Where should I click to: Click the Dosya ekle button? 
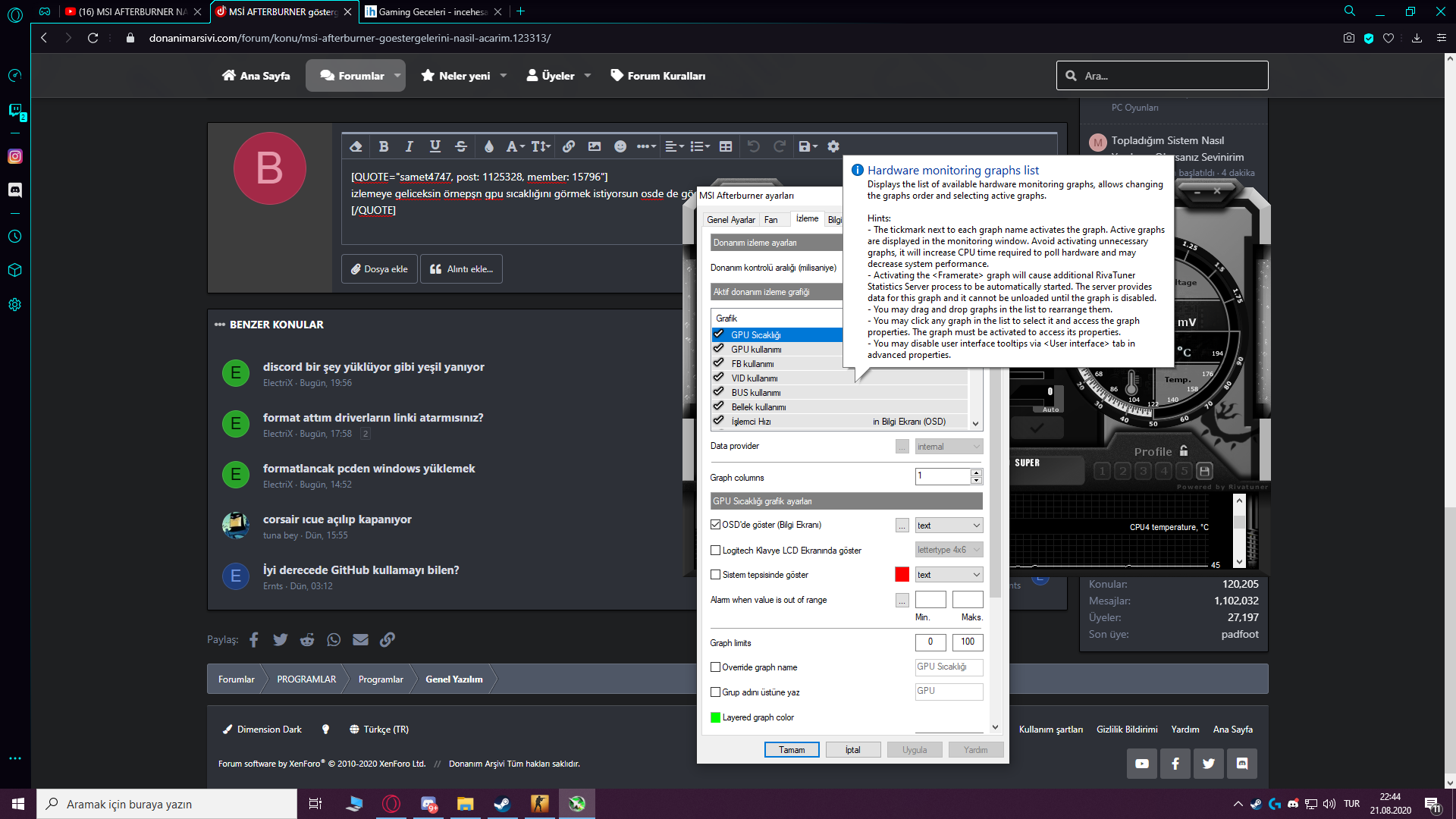tap(379, 269)
